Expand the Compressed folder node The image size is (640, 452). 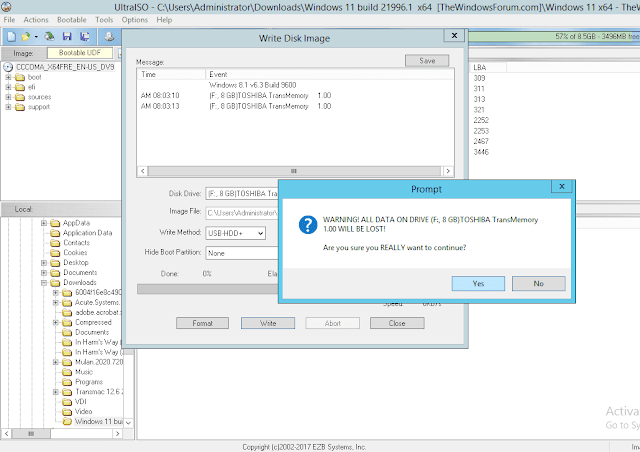(x=56, y=323)
